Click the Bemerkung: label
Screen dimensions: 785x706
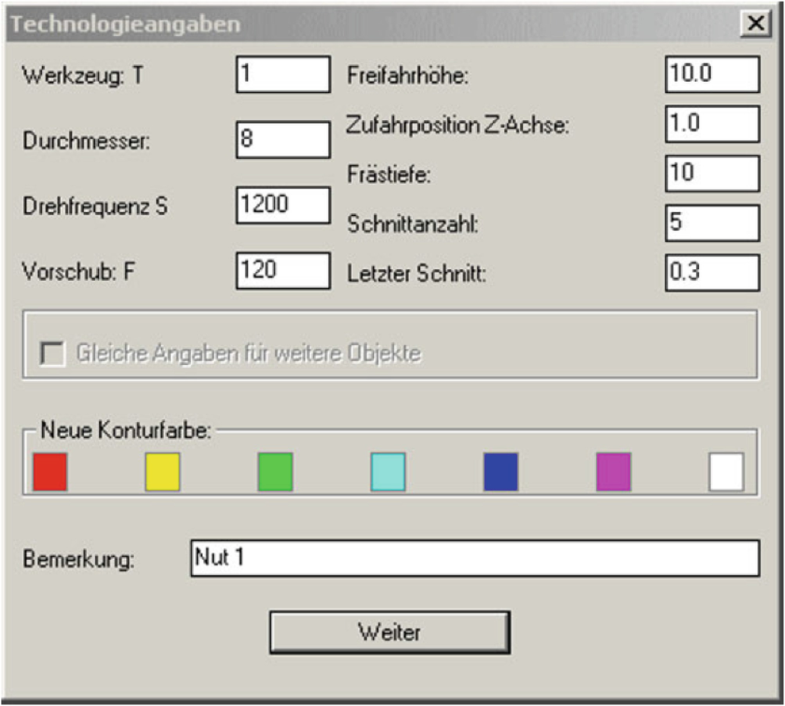79,559
